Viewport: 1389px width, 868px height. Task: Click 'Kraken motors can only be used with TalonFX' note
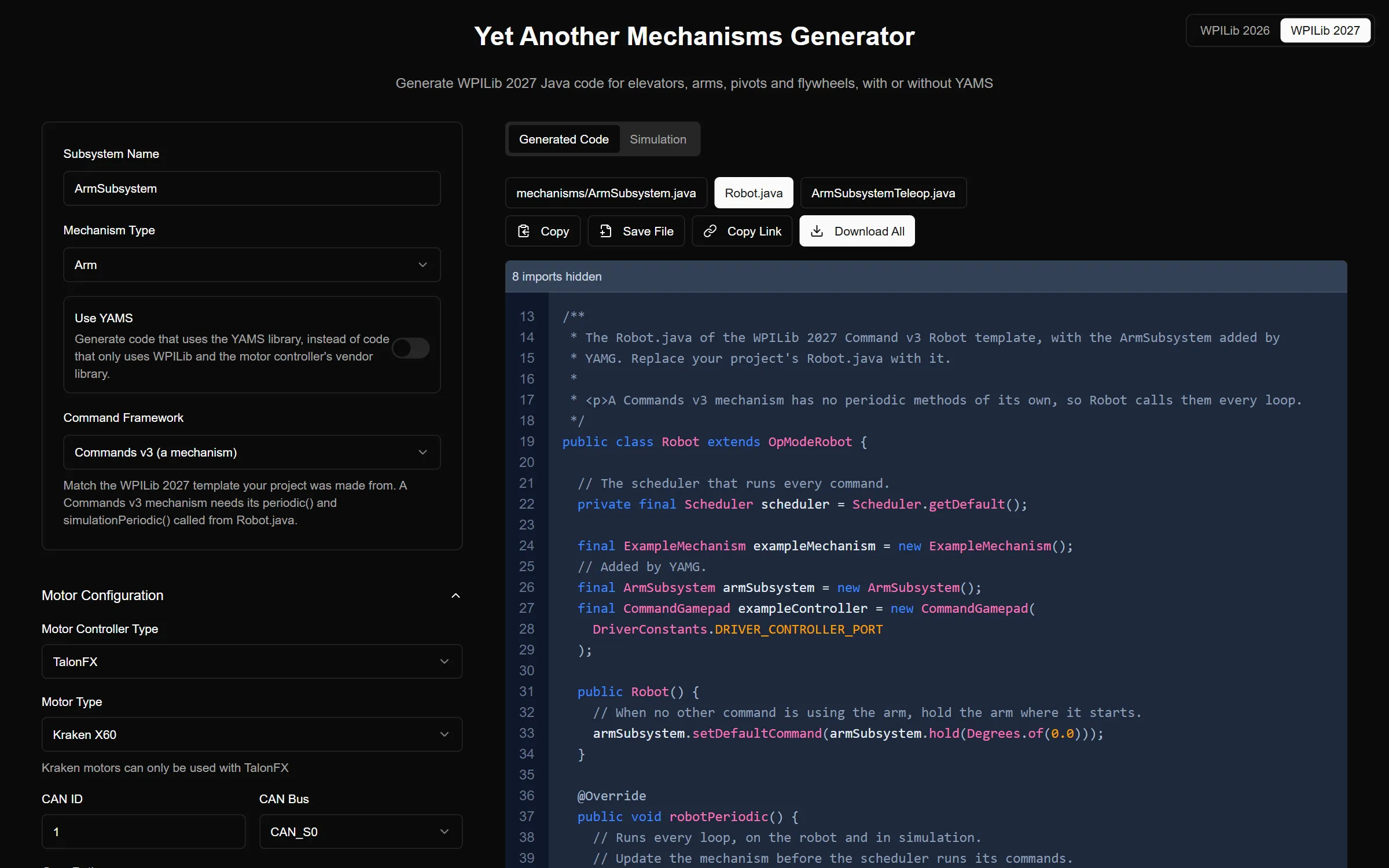pyautogui.click(x=165, y=768)
